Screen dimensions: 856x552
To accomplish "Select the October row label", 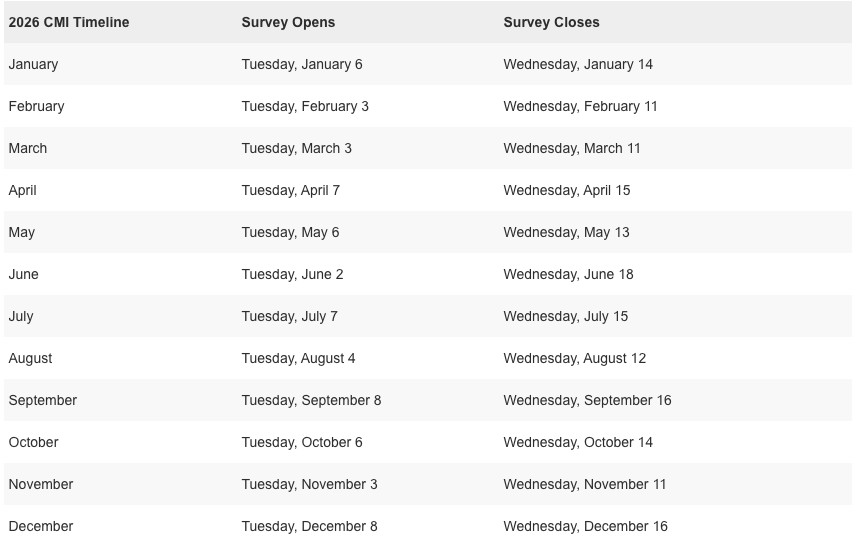I will coord(34,442).
